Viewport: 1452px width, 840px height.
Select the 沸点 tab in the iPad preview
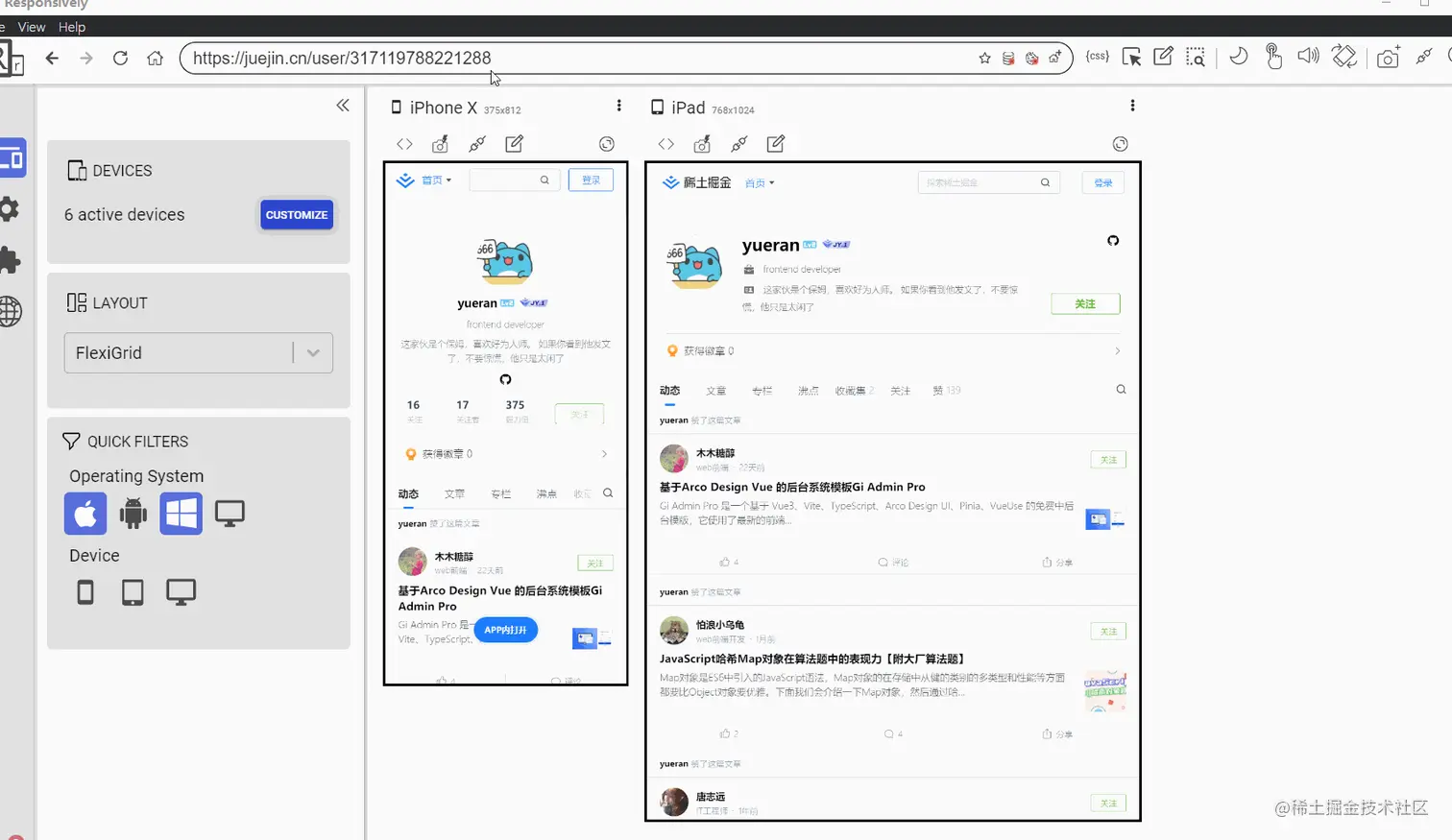809,391
